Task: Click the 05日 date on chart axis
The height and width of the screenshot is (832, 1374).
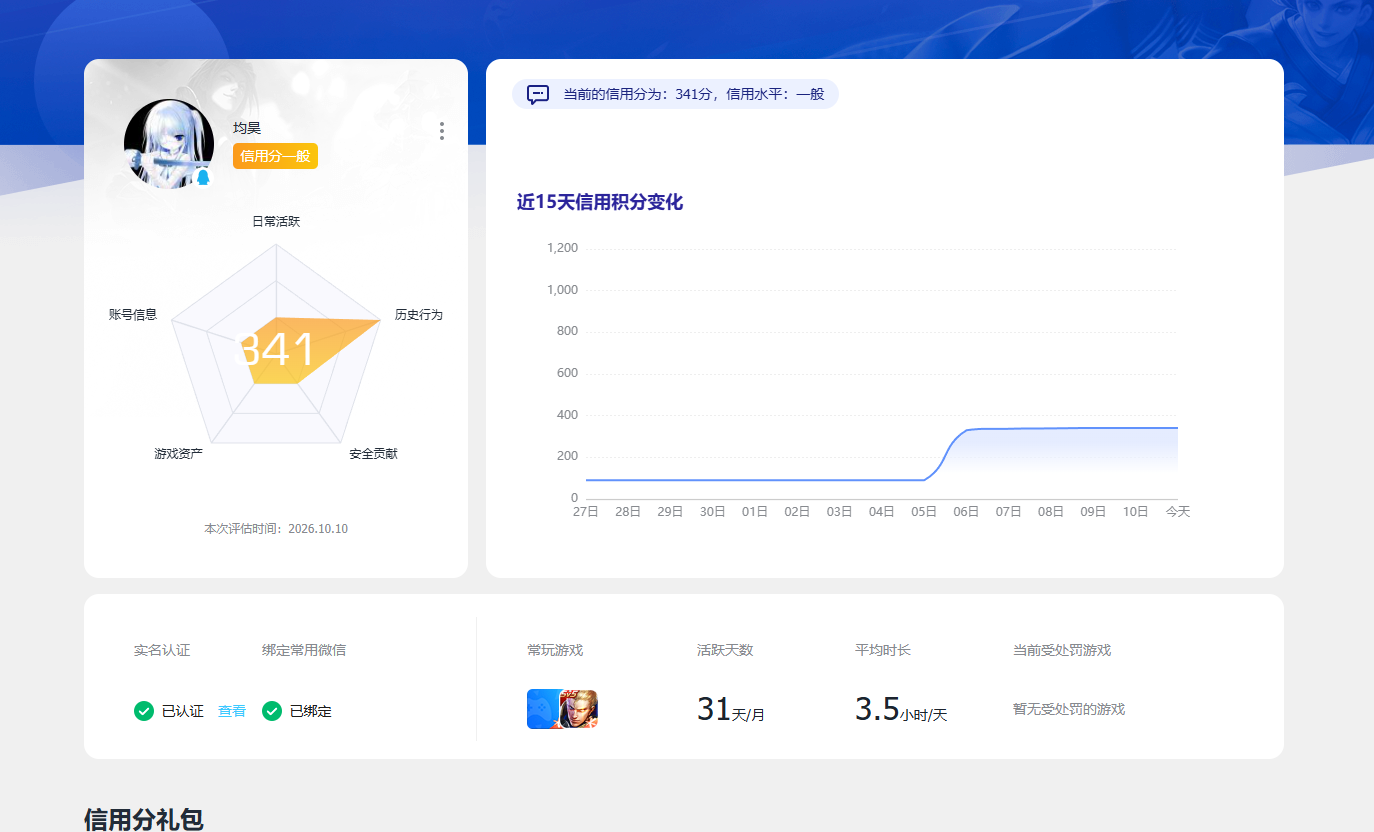Action: point(924,511)
